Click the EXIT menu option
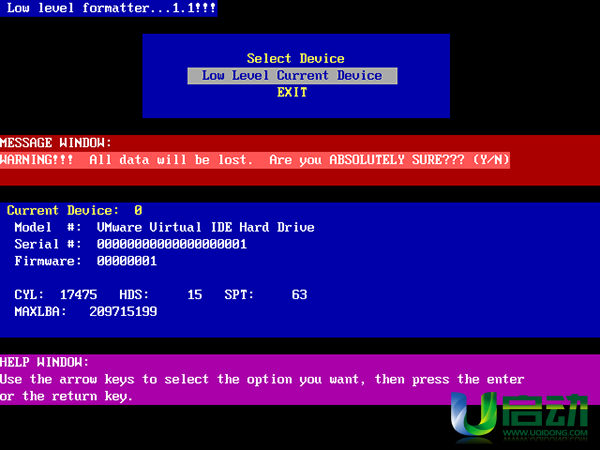 click(x=292, y=92)
